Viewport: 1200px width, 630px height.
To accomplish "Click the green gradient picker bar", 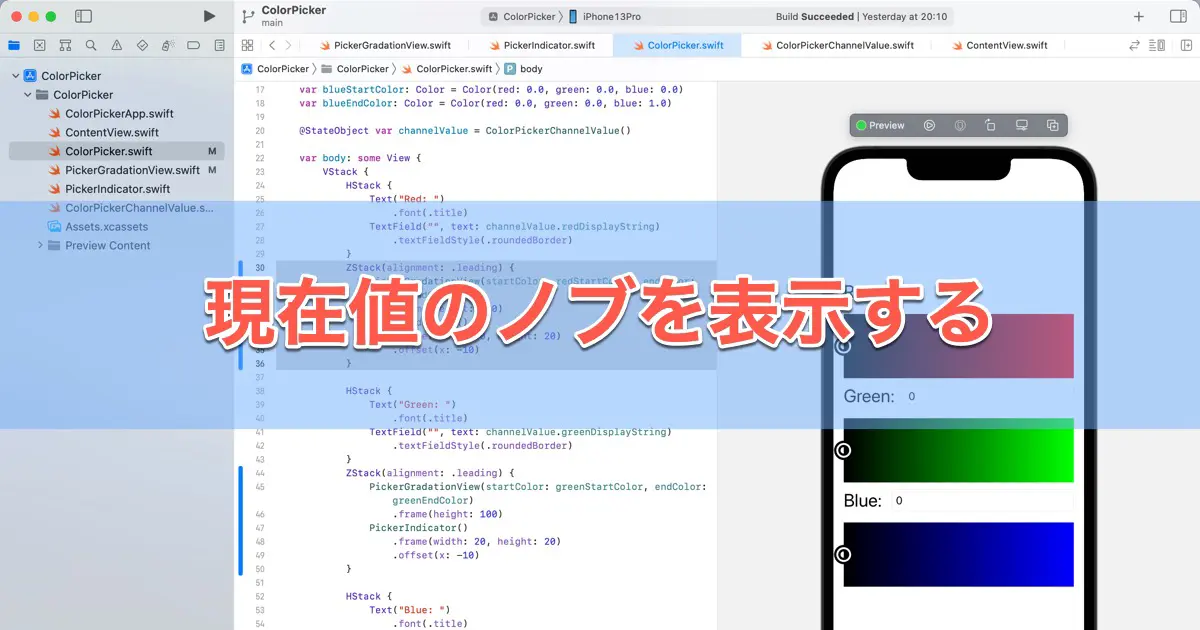I will (958, 450).
